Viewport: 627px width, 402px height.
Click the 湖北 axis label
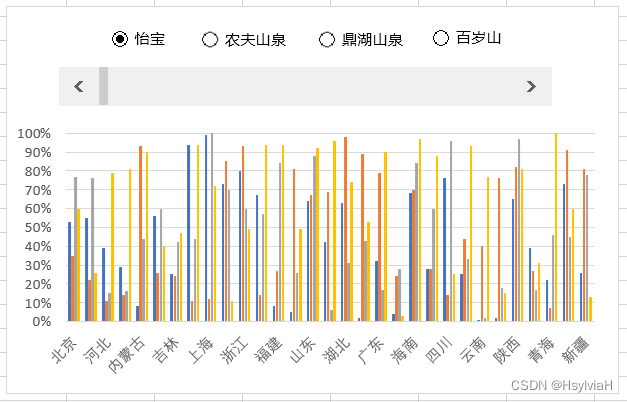click(x=337, y=350)
